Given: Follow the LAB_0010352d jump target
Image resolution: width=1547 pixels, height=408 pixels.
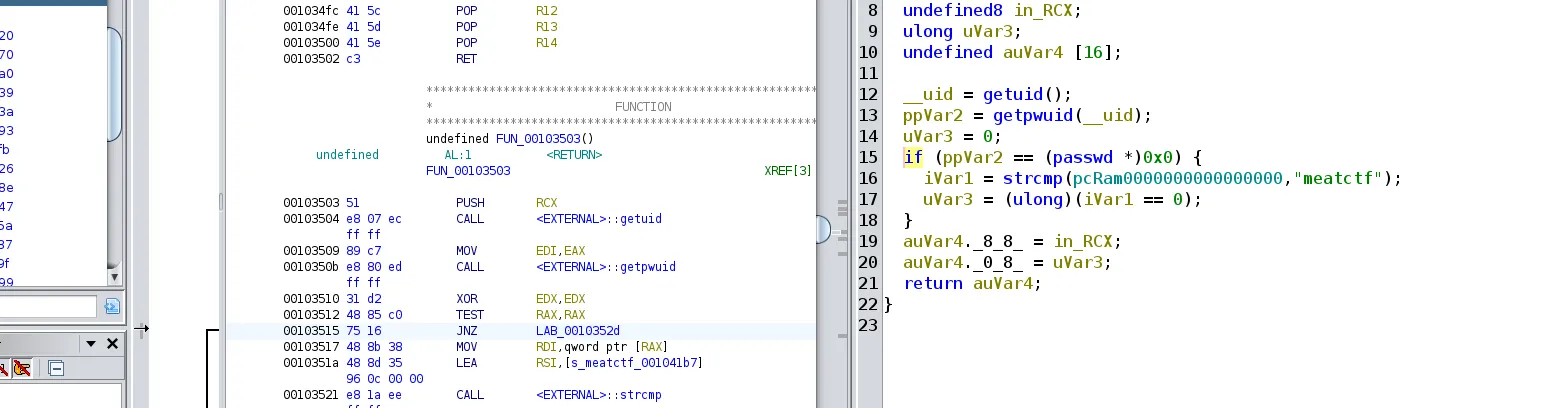Looking at the screenshot, I should pyautogui.click(x=578, y=331).
